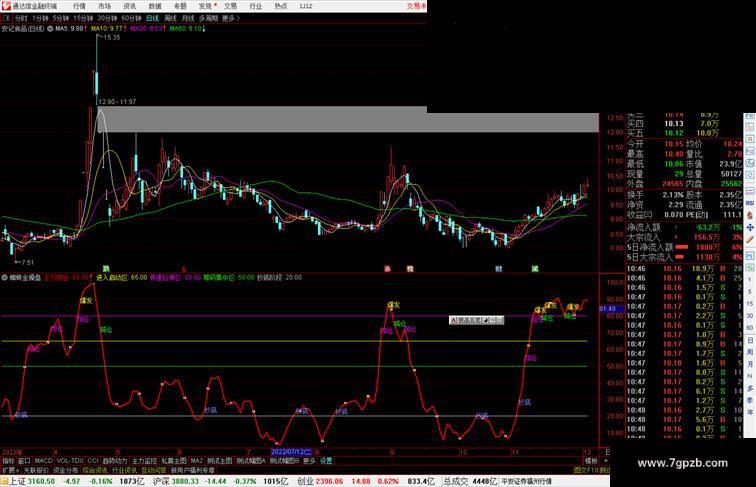Open the 多周期 view
Screen dimensions: 756x487
click(x=208, y=18)
